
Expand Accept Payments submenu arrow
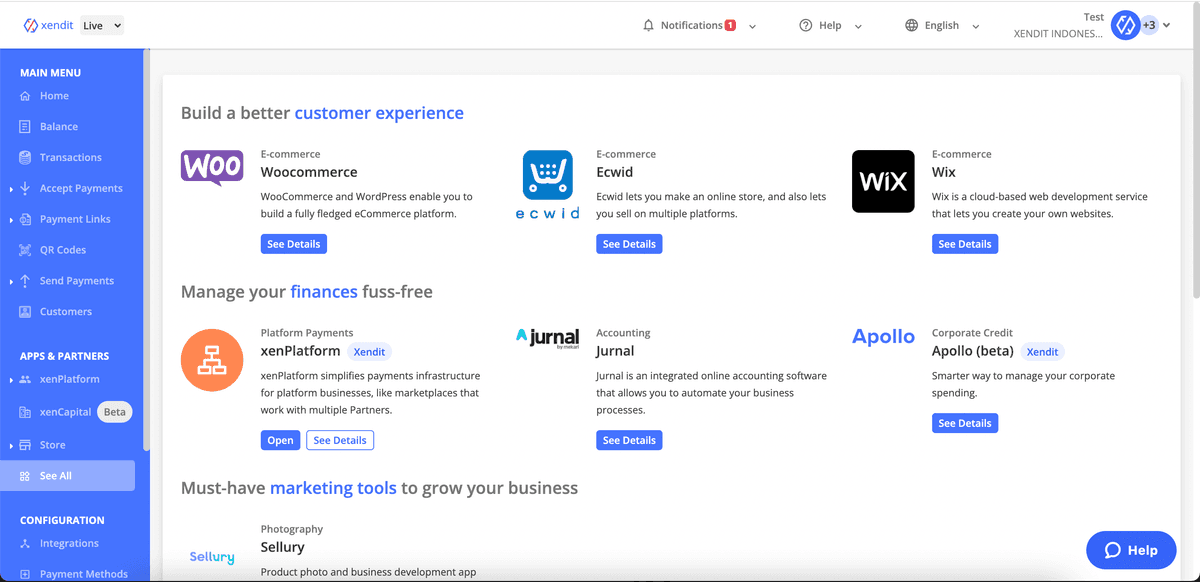coord(11,189)
